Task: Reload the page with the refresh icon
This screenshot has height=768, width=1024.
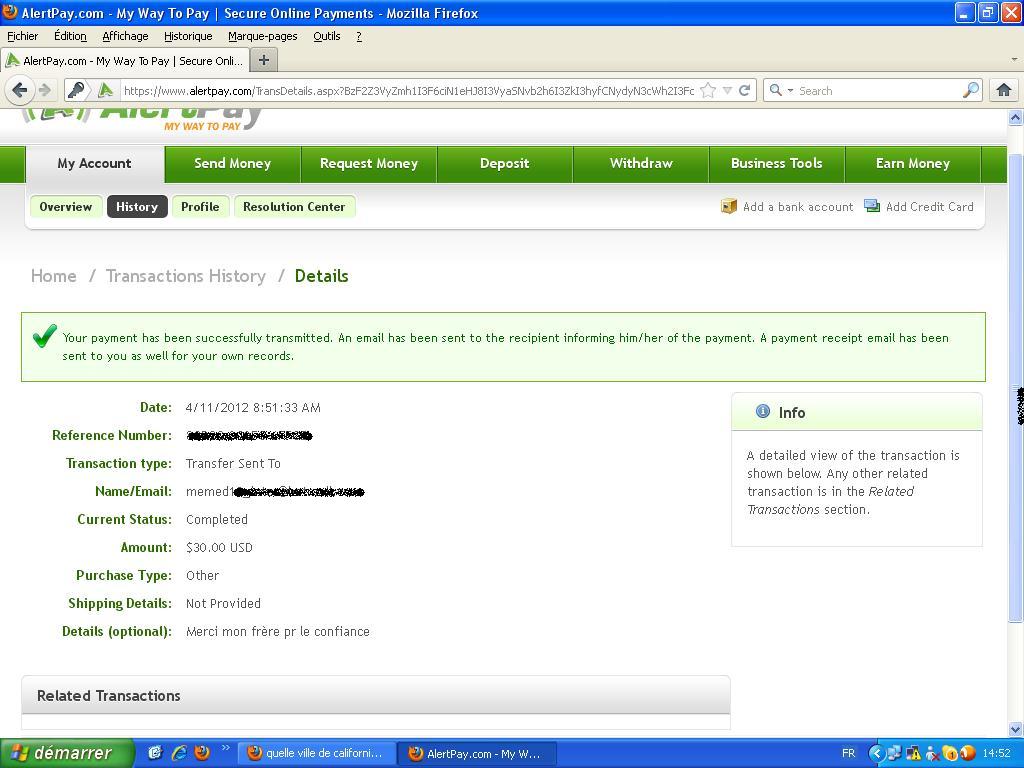Action: pyautogui.click(x=744, y=90)
